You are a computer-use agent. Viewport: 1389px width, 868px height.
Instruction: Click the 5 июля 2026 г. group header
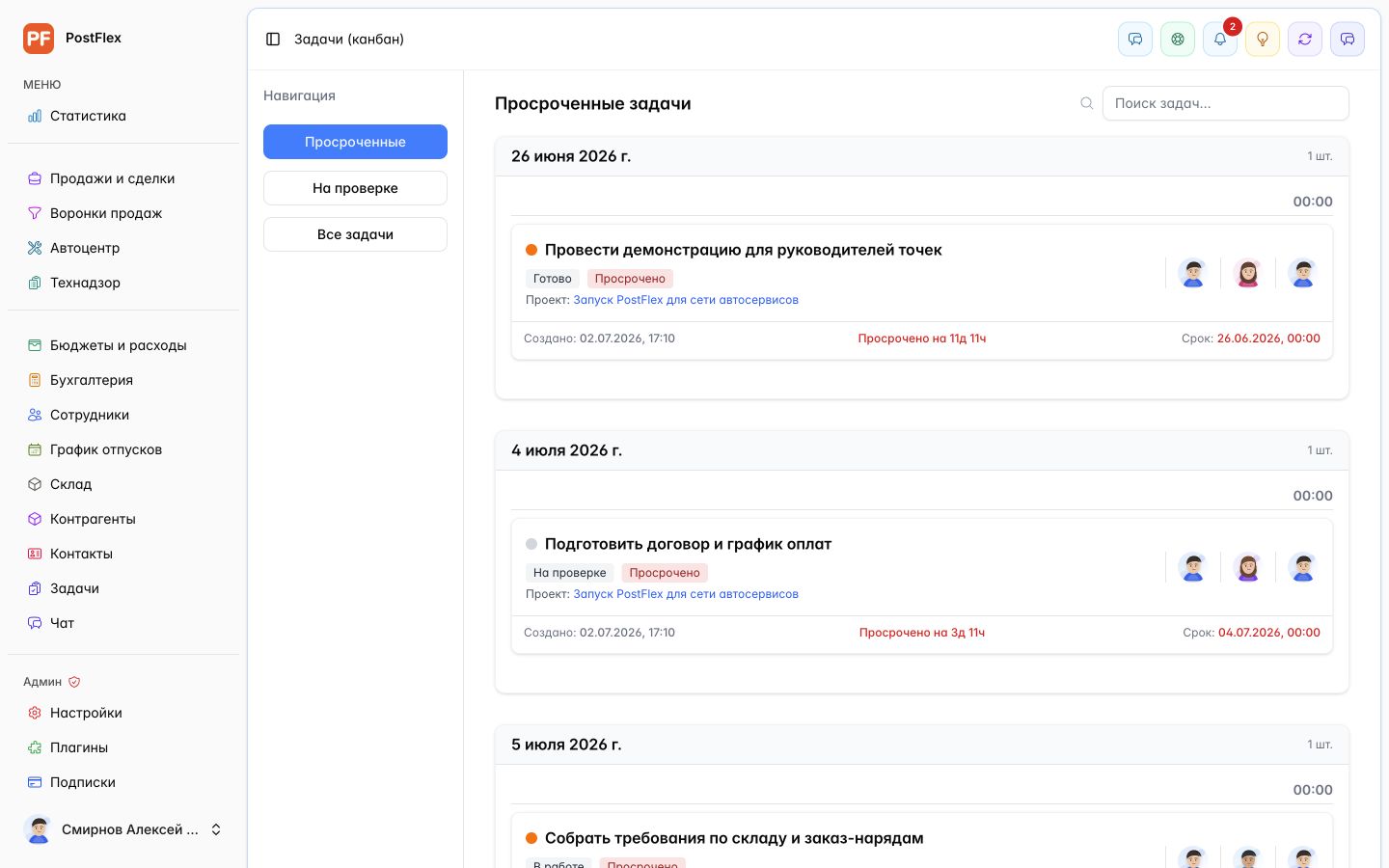click(922, 745)
